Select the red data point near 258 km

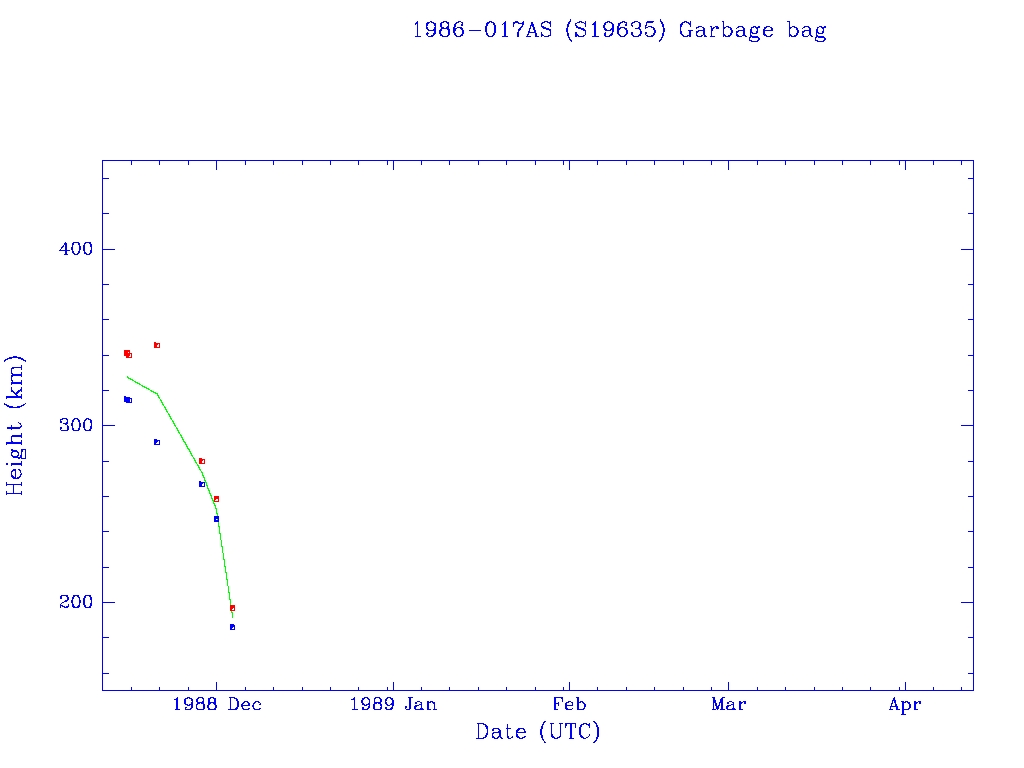pos(216,499)
